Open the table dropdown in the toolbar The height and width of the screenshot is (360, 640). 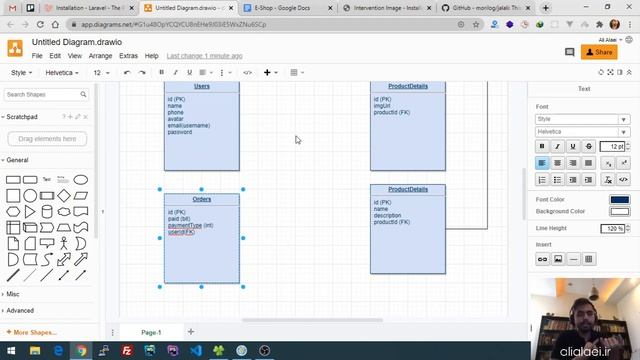(297, 72)
